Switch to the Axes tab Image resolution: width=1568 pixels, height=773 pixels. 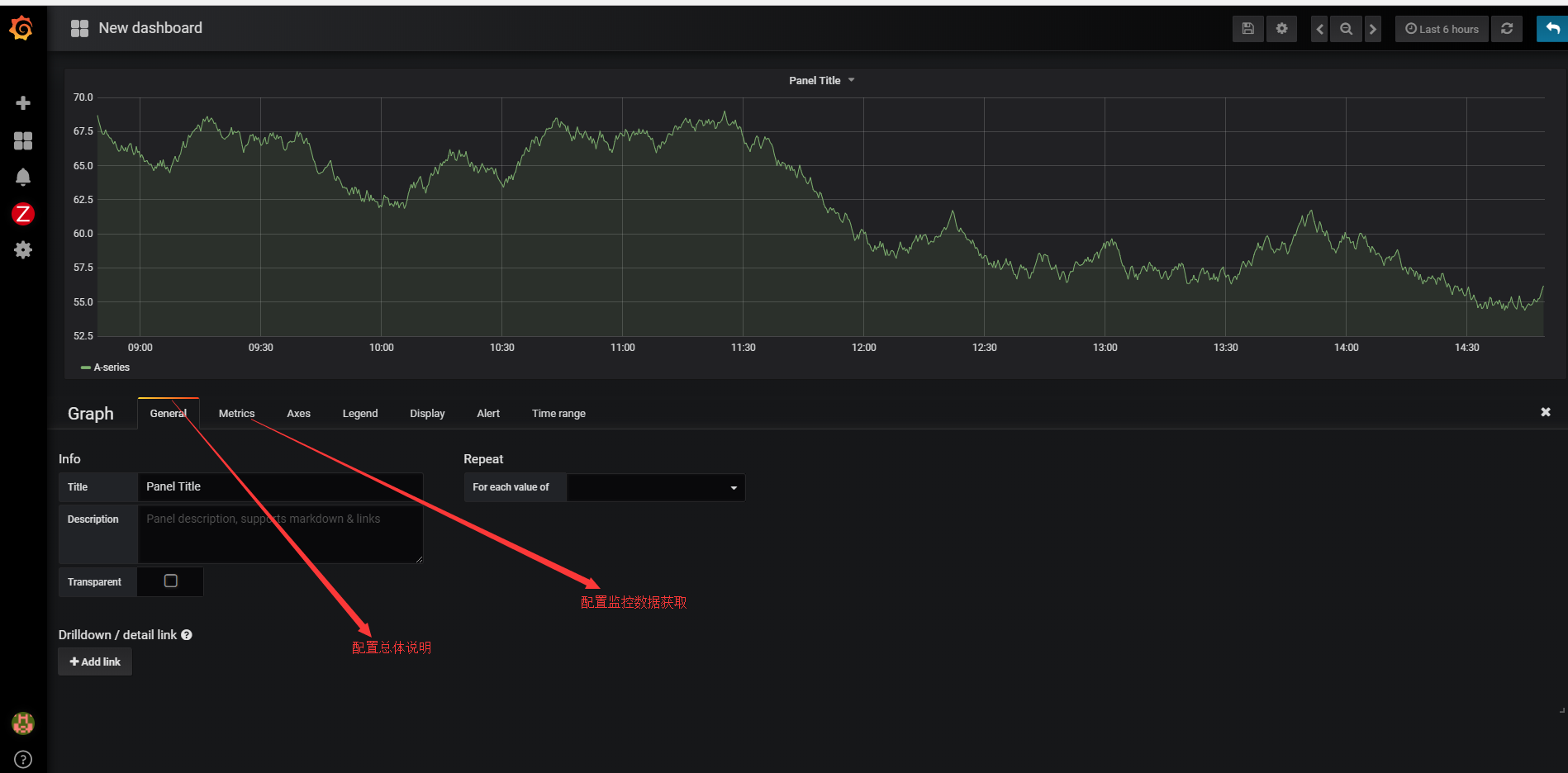coord(298,414)
